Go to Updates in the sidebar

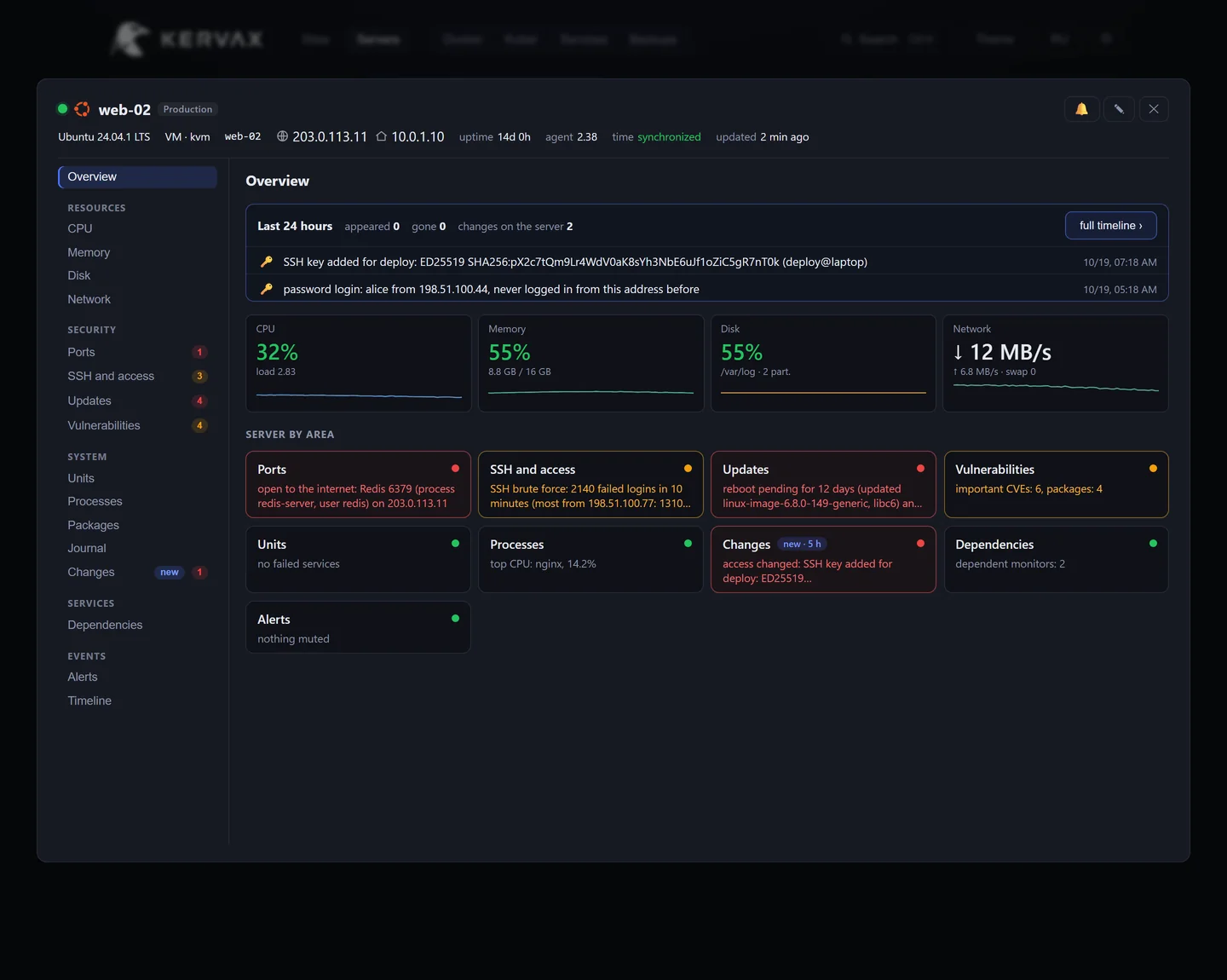(137, 401)
